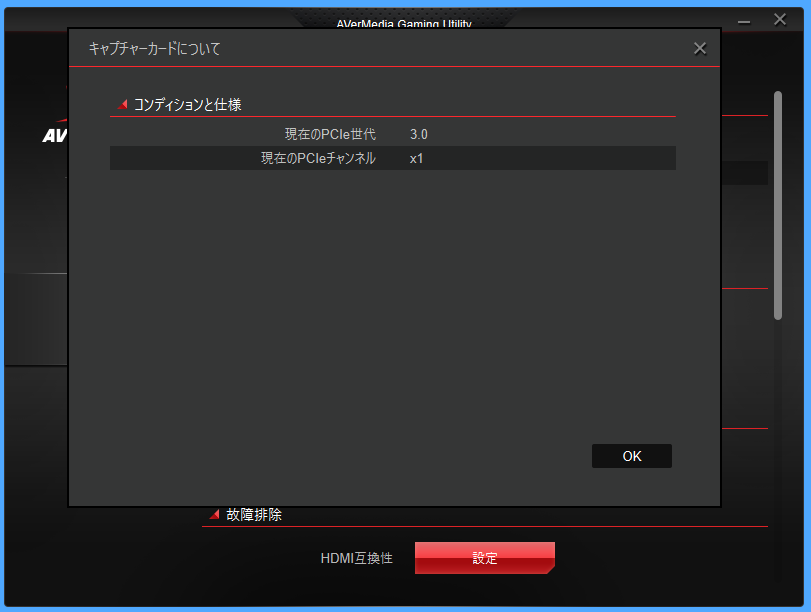Collapse the コンディションと仕様 section triangle

pos(123,105)
